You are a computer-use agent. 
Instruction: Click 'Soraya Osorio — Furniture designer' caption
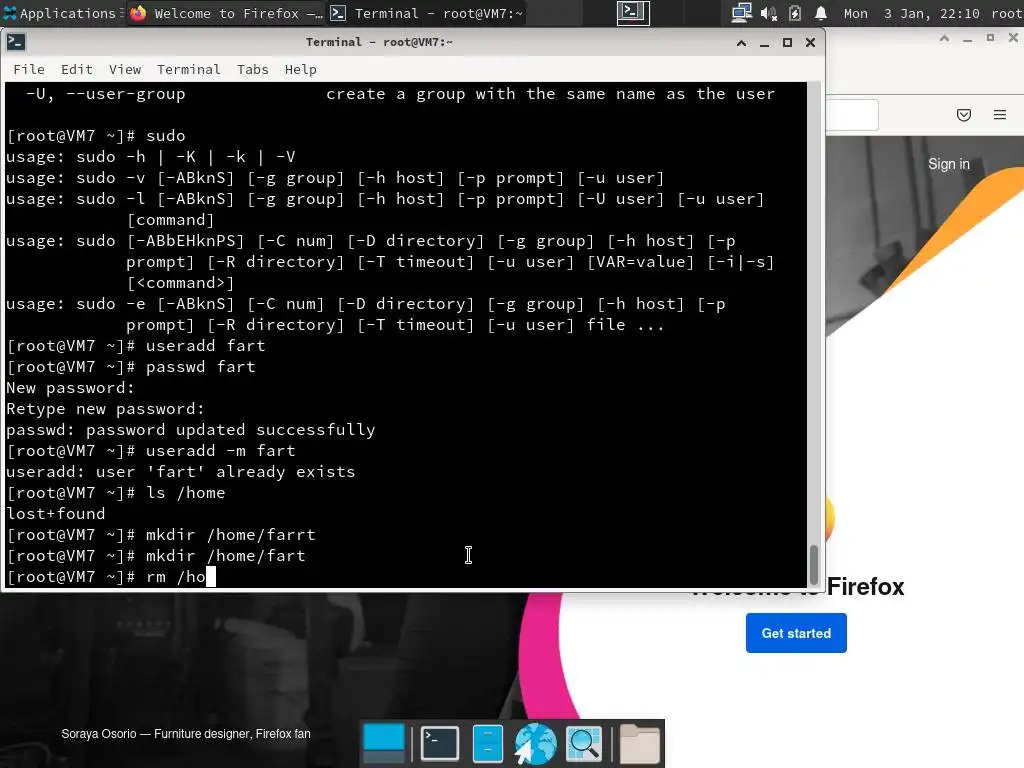[185, 734]
